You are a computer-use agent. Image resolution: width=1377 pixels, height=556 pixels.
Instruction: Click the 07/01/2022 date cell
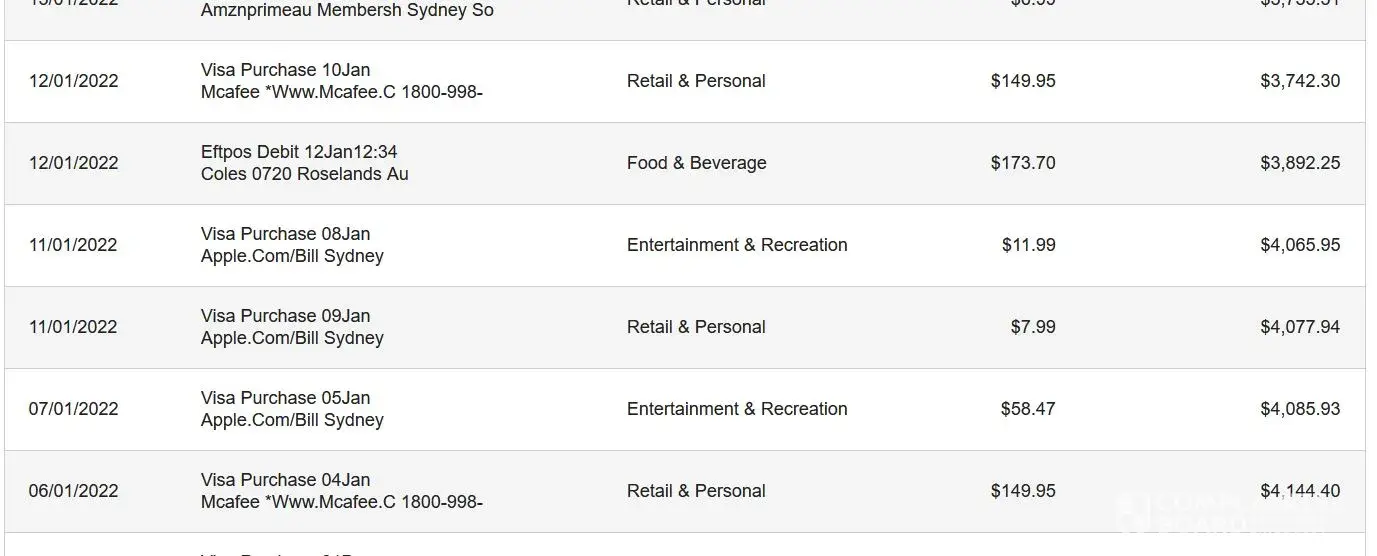(x=73, y=409)
